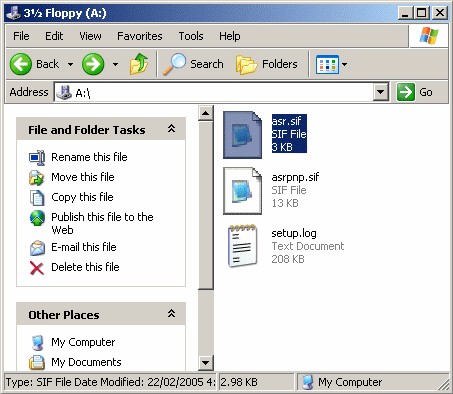Image resolution: width=453 pixels, height=394 pixels.
Task: Open the Forward history dropdown arrow
Action: [x=115, y=64]
